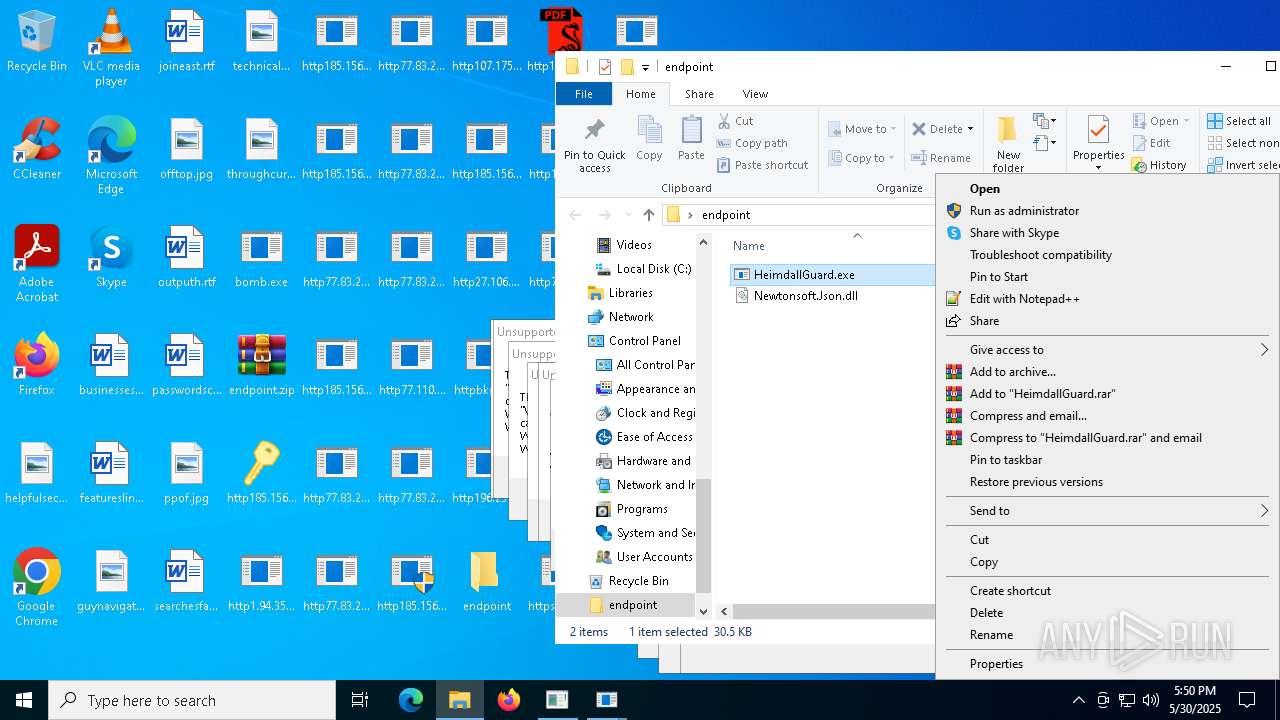Select the endpoint folder on desktop
Viewport: 1280px width, 720px height.
487,582
